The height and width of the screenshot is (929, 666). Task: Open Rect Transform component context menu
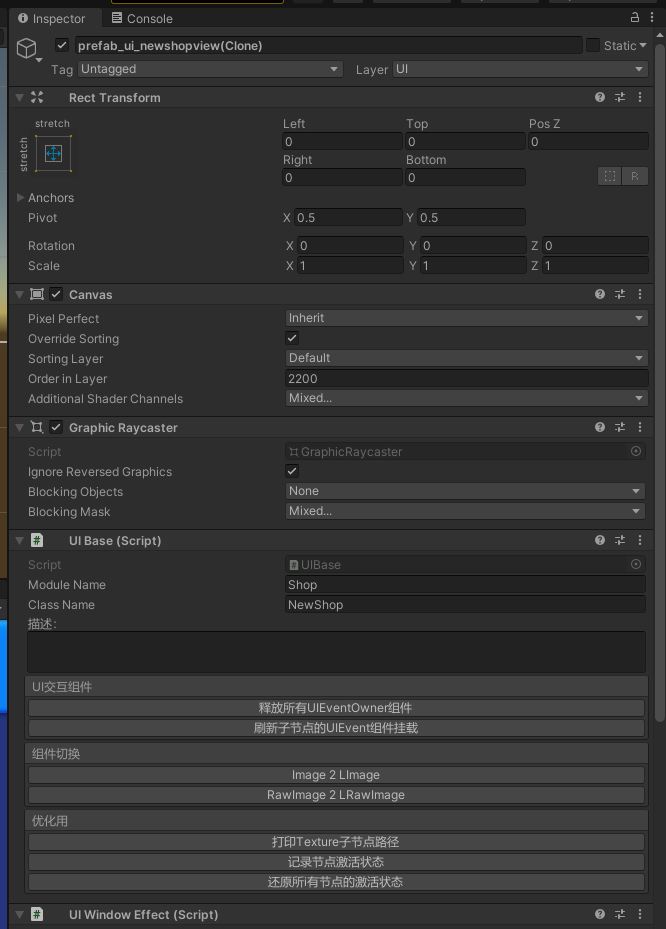[x=640, y=97]
